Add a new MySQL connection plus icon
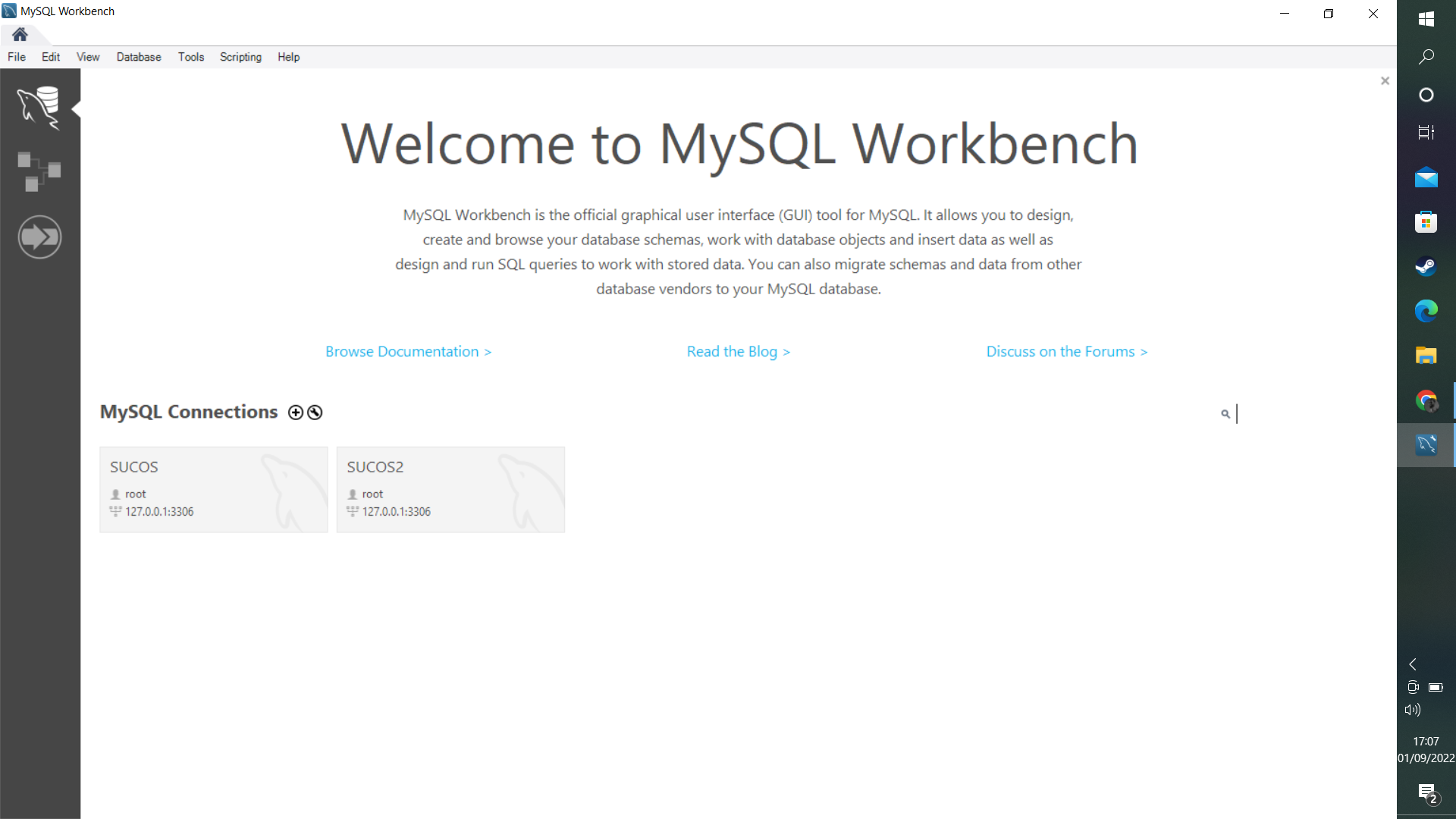This screenshot has height=819, width=1456. pyautogui.click(x=296, y=413)
